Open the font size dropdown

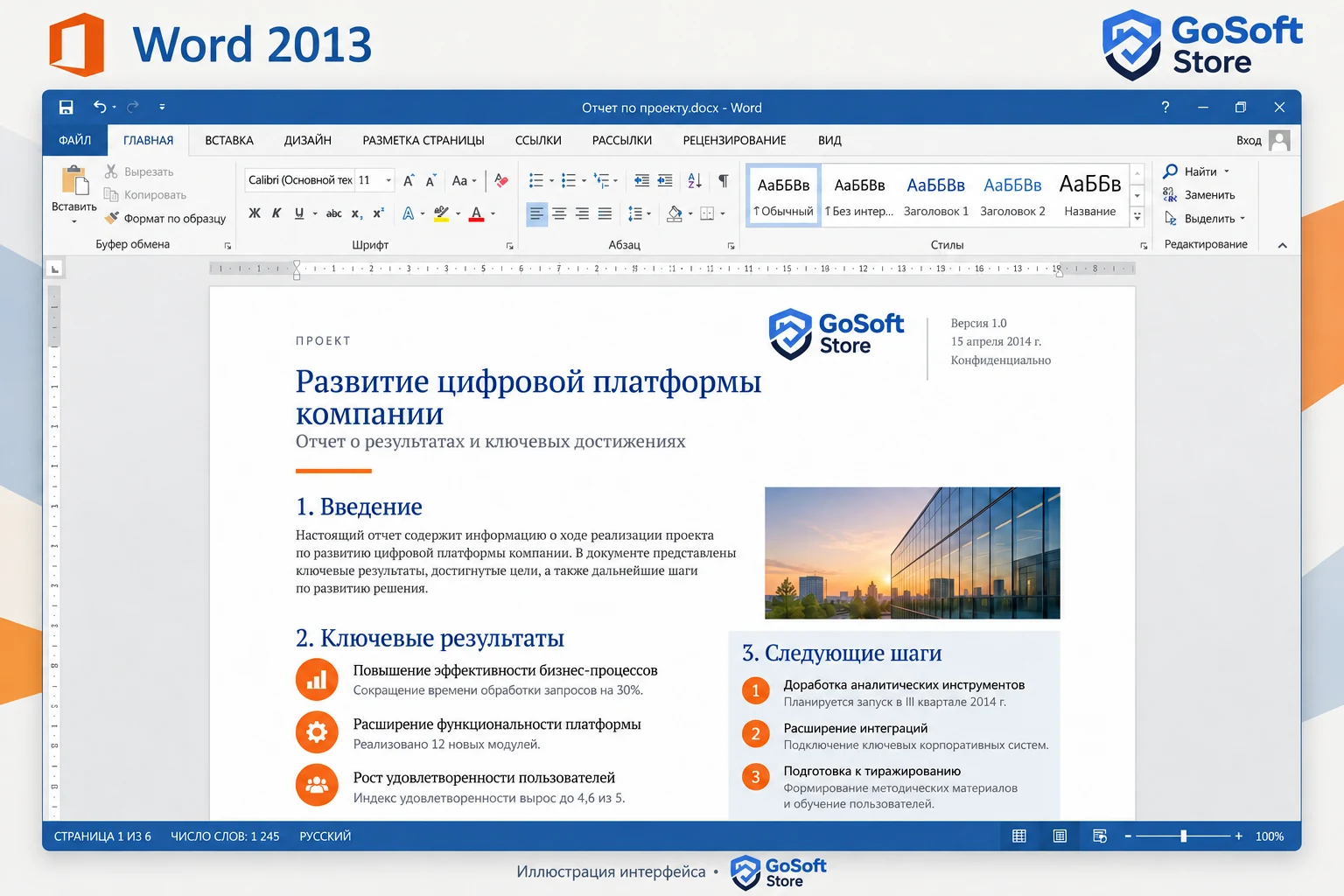pyautogui.click(x=388, y=180)
